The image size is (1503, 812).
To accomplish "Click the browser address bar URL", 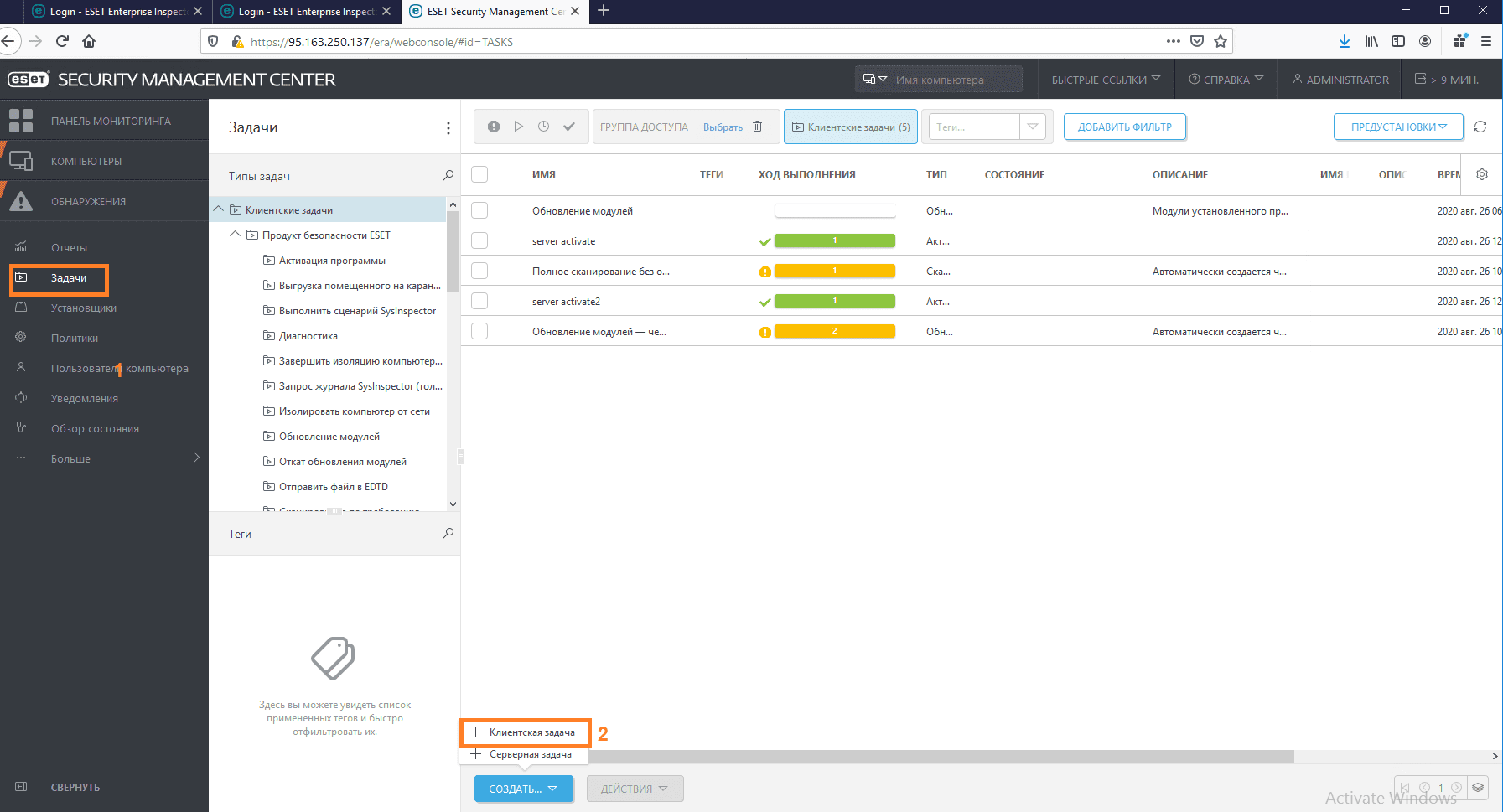I will point(381,42).
